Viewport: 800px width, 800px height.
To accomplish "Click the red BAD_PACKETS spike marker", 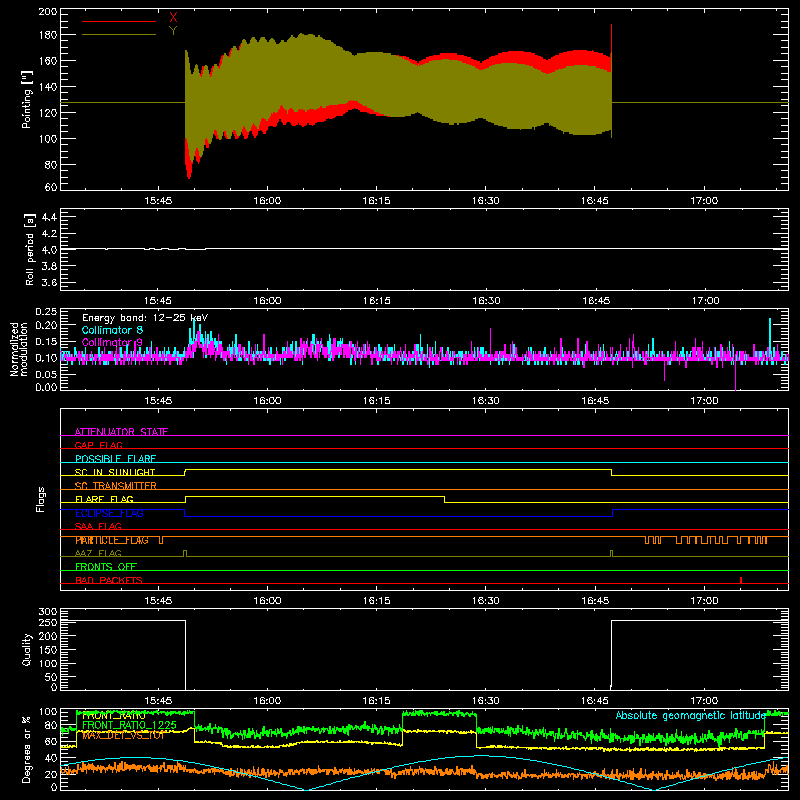I will [x=741, y=580].
